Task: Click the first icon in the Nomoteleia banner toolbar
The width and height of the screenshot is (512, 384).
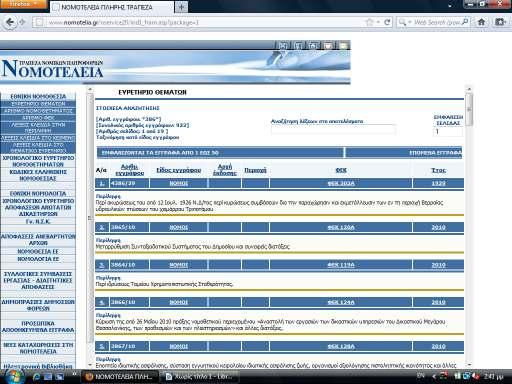Action: 283,45
